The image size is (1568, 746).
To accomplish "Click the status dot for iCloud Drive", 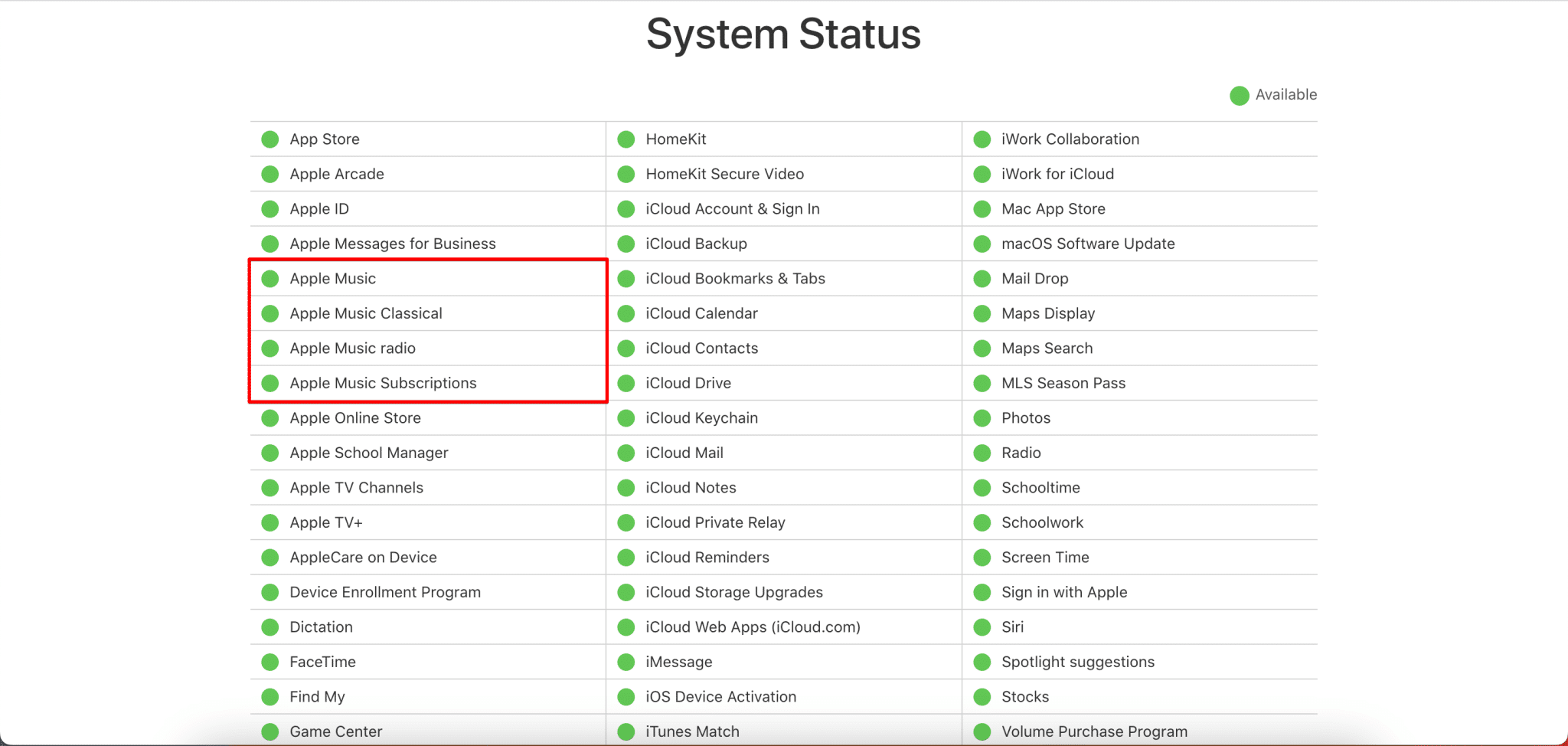I will [x=626, y=383].
